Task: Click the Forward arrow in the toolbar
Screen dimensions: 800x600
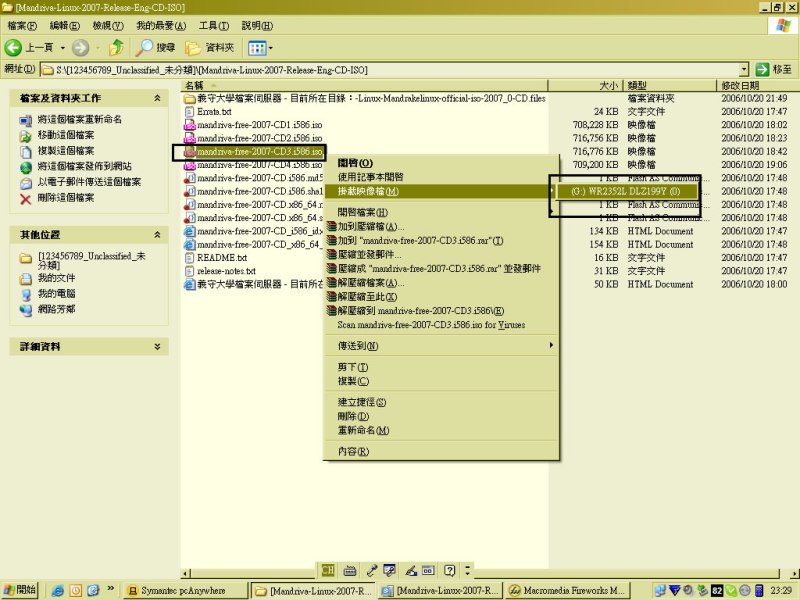Action: (x=80, y=48)
